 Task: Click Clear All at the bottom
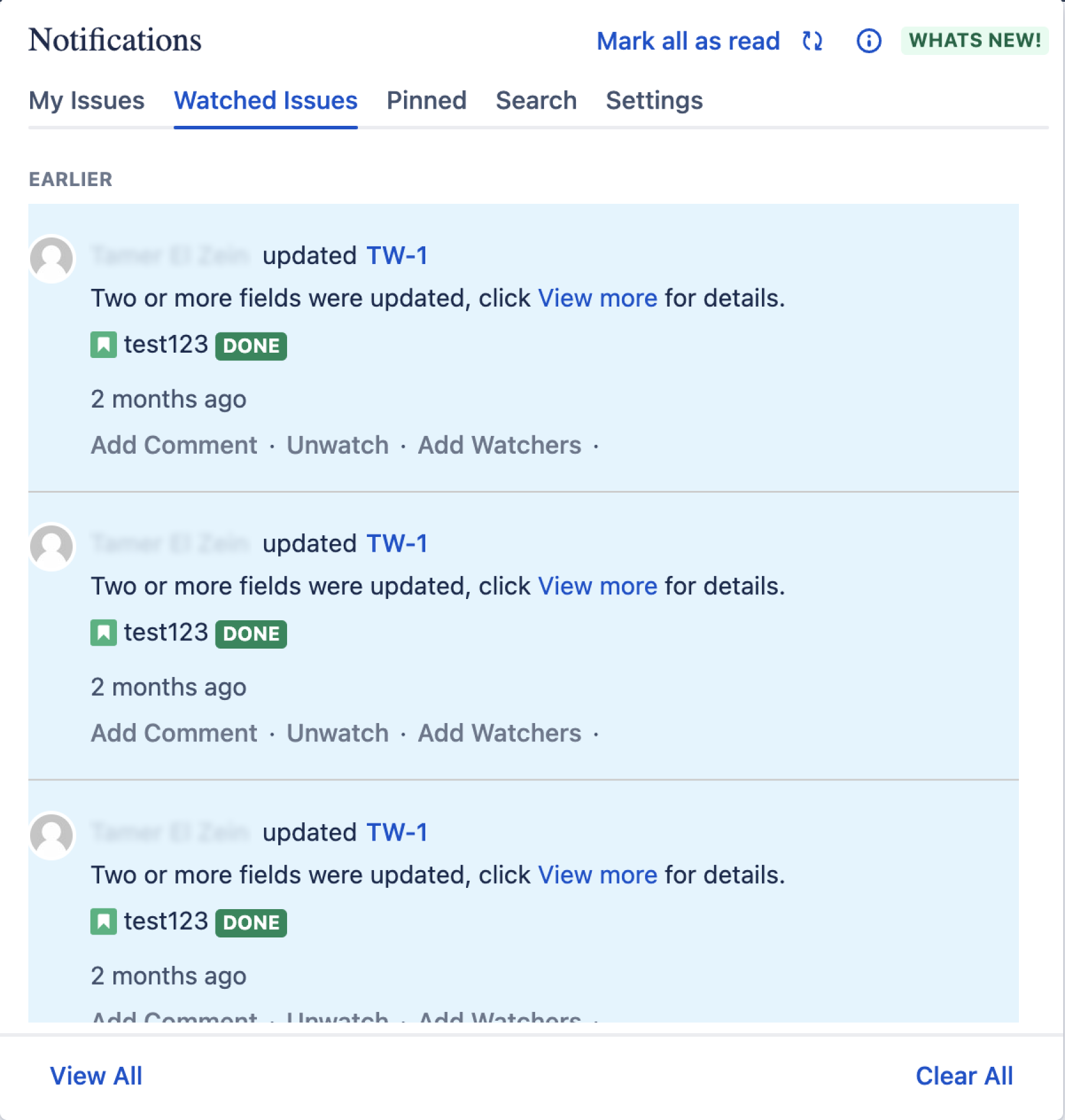965,1076
